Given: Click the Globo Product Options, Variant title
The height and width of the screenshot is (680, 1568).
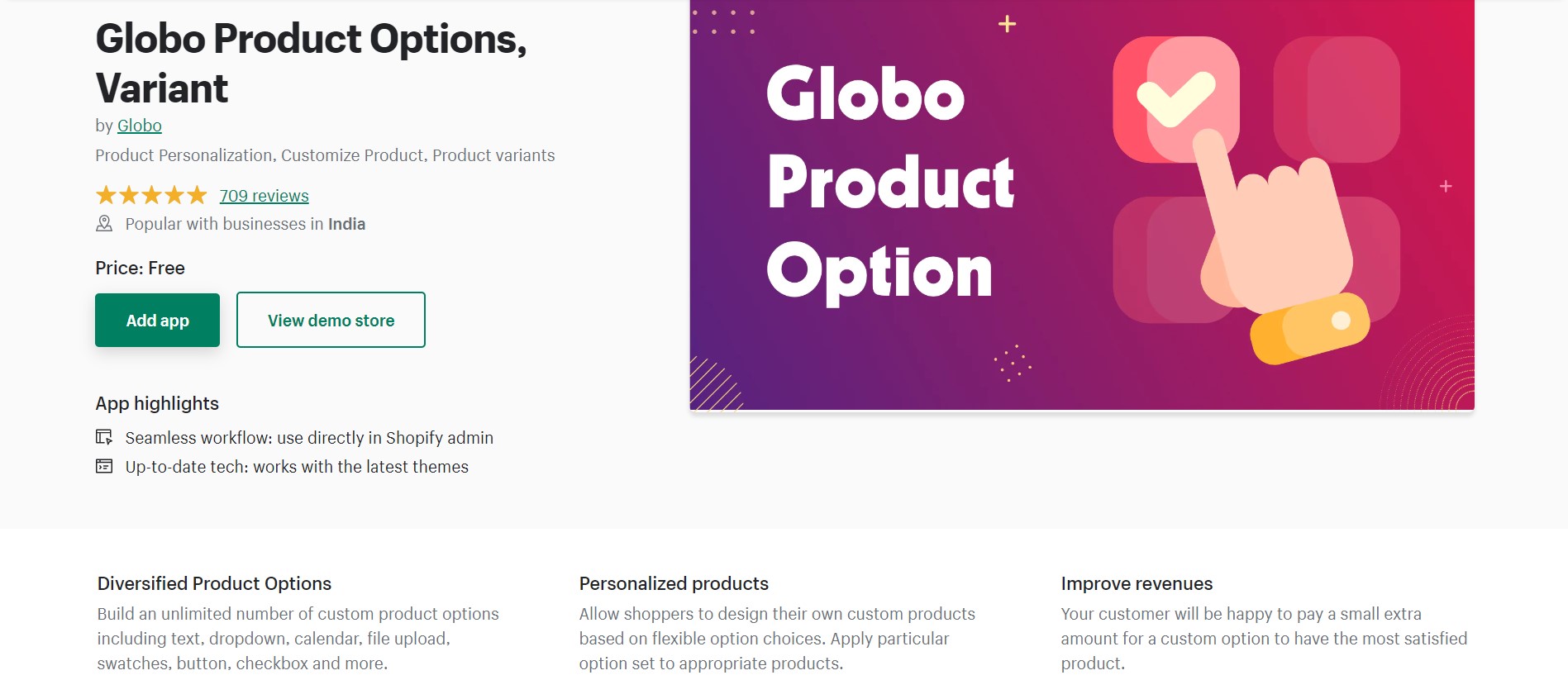Looking at the screenshot, I should click(x=311, y=63).
